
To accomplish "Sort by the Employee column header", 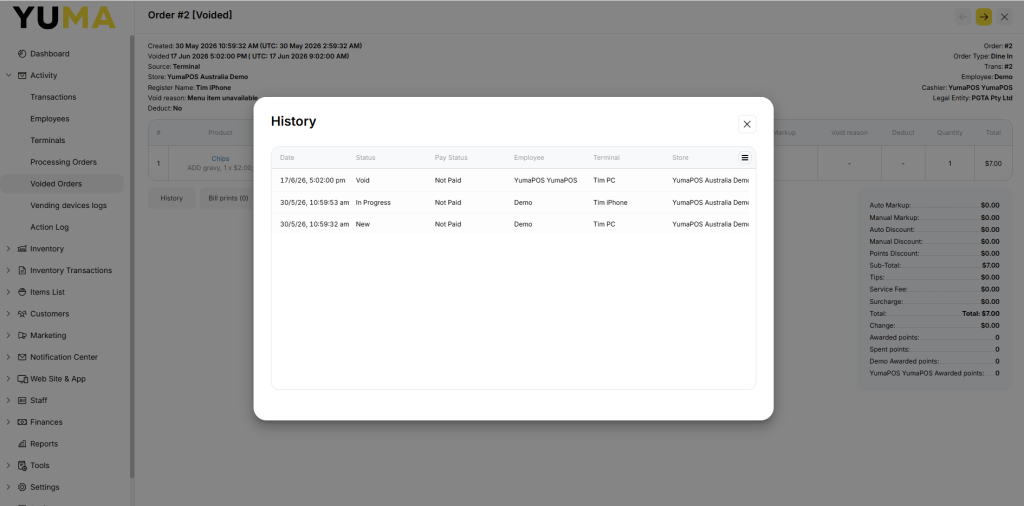I will (529, 157).
